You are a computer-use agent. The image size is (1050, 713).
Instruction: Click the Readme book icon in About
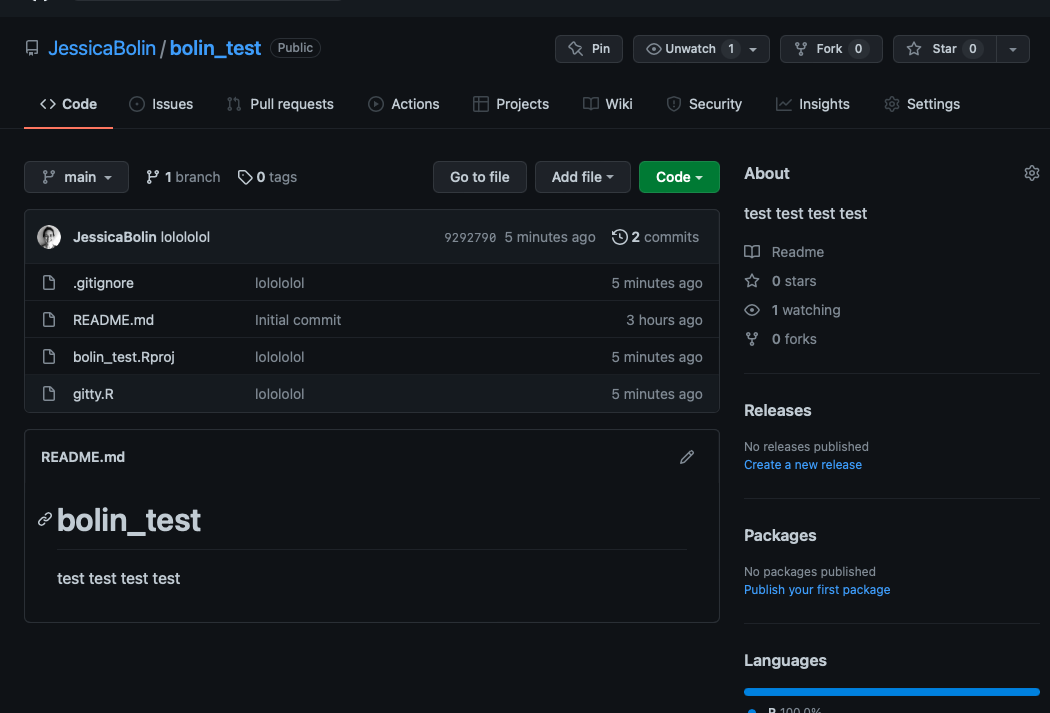753,252
